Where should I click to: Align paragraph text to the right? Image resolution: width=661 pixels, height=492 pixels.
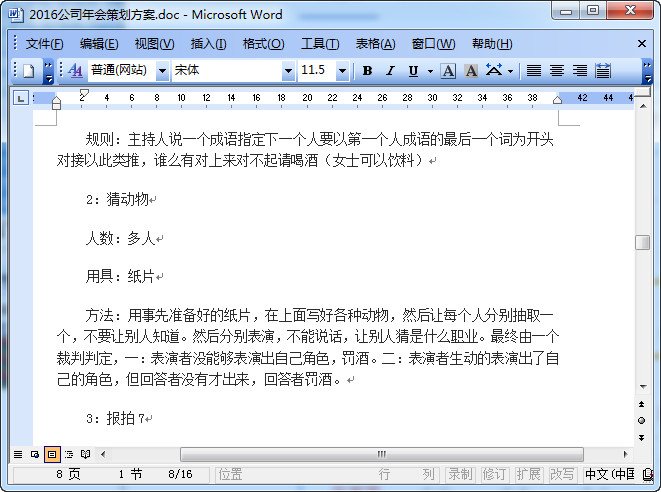(580, 71)
